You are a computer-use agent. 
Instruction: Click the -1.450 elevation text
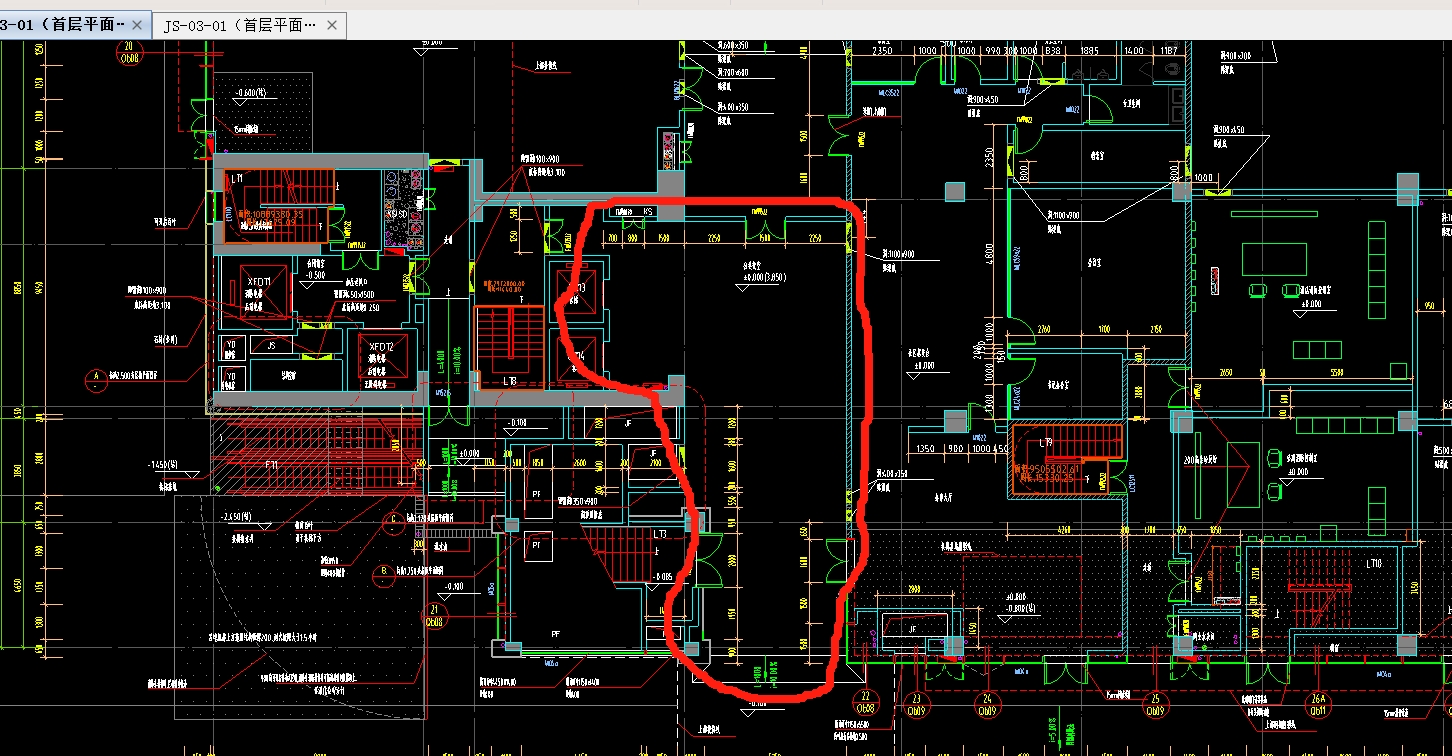tap(165, 465)
